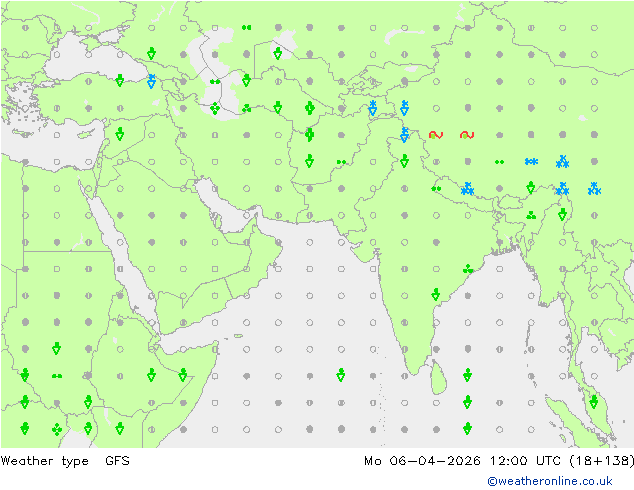Select the rain icon over Malay Peninsula
The width and height of the screenshot is (634, 490).
(x=594, y=402)
